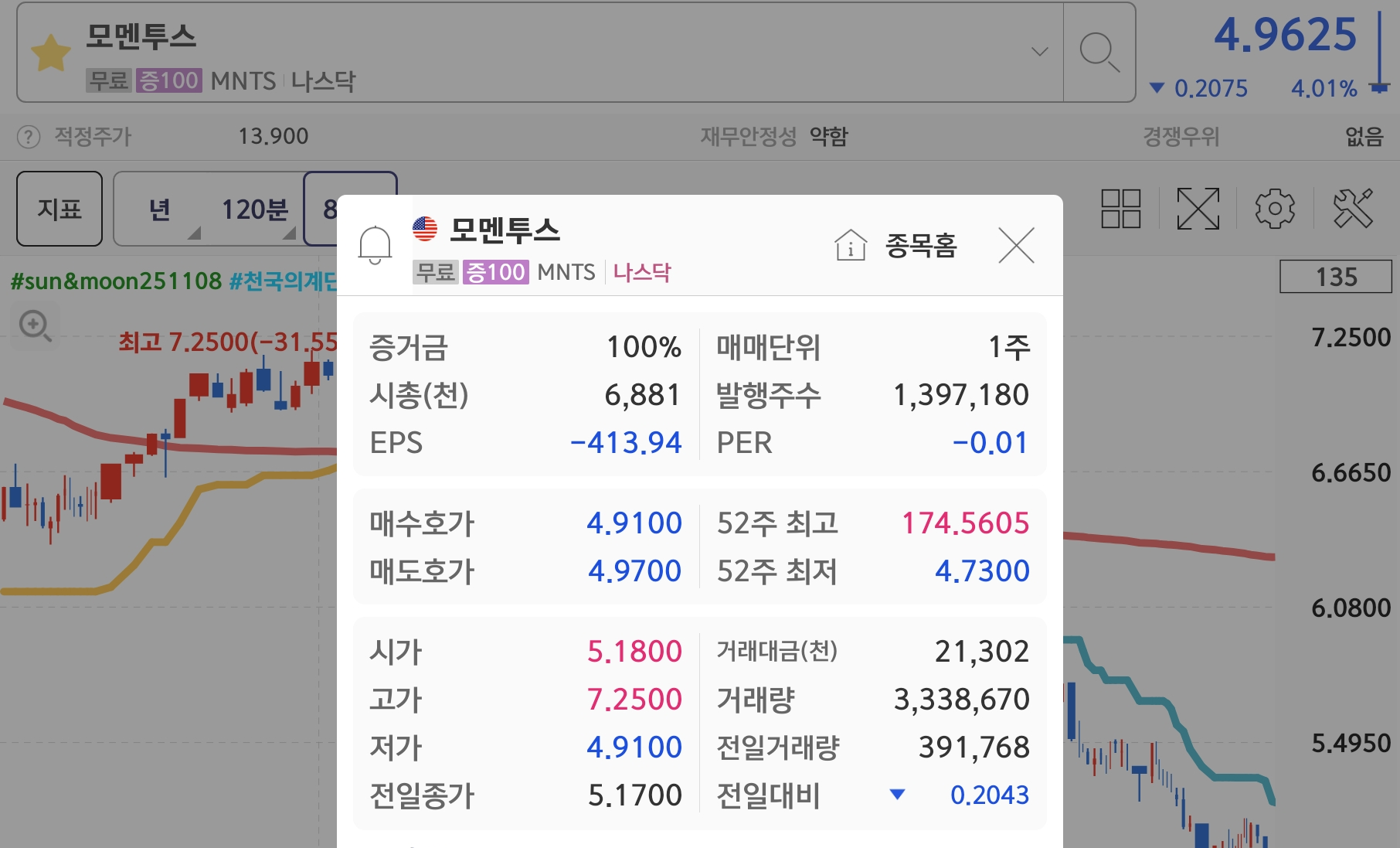This screenshot has width=1400, height=848.
Task: Open the drawing tools icon
Action: 1353,209
